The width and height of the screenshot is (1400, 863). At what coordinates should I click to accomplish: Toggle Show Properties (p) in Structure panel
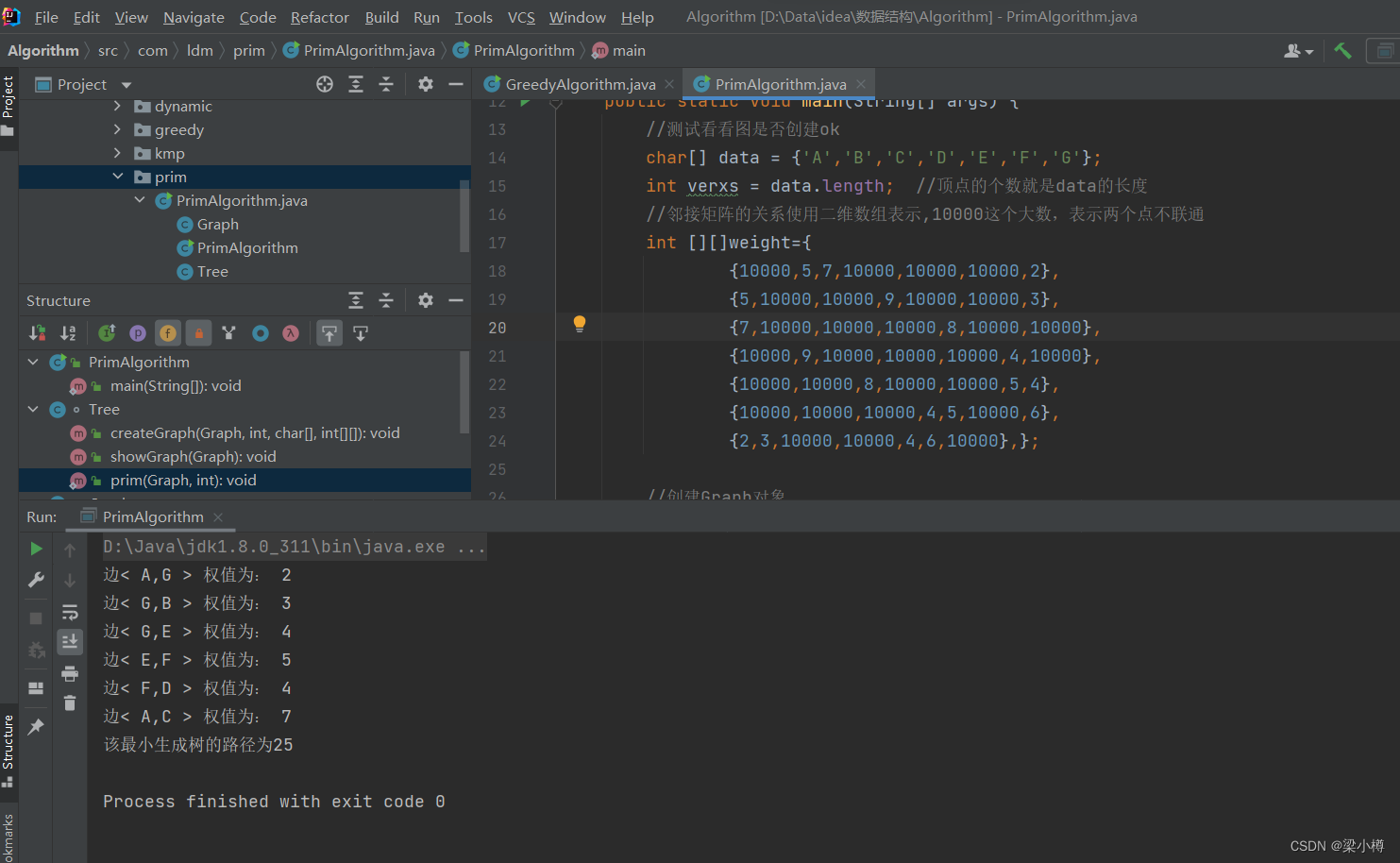(x=138, y=333)
